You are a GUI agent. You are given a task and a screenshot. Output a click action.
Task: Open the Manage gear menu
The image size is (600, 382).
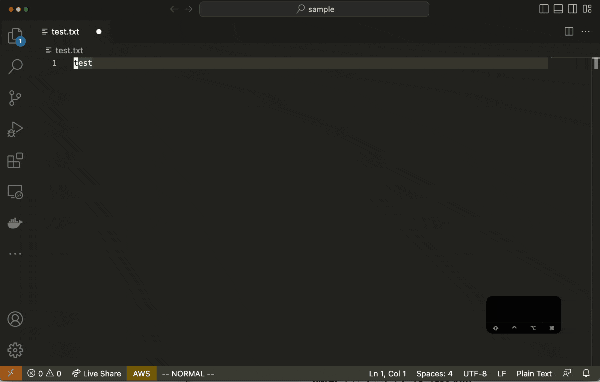pos(15,350)
